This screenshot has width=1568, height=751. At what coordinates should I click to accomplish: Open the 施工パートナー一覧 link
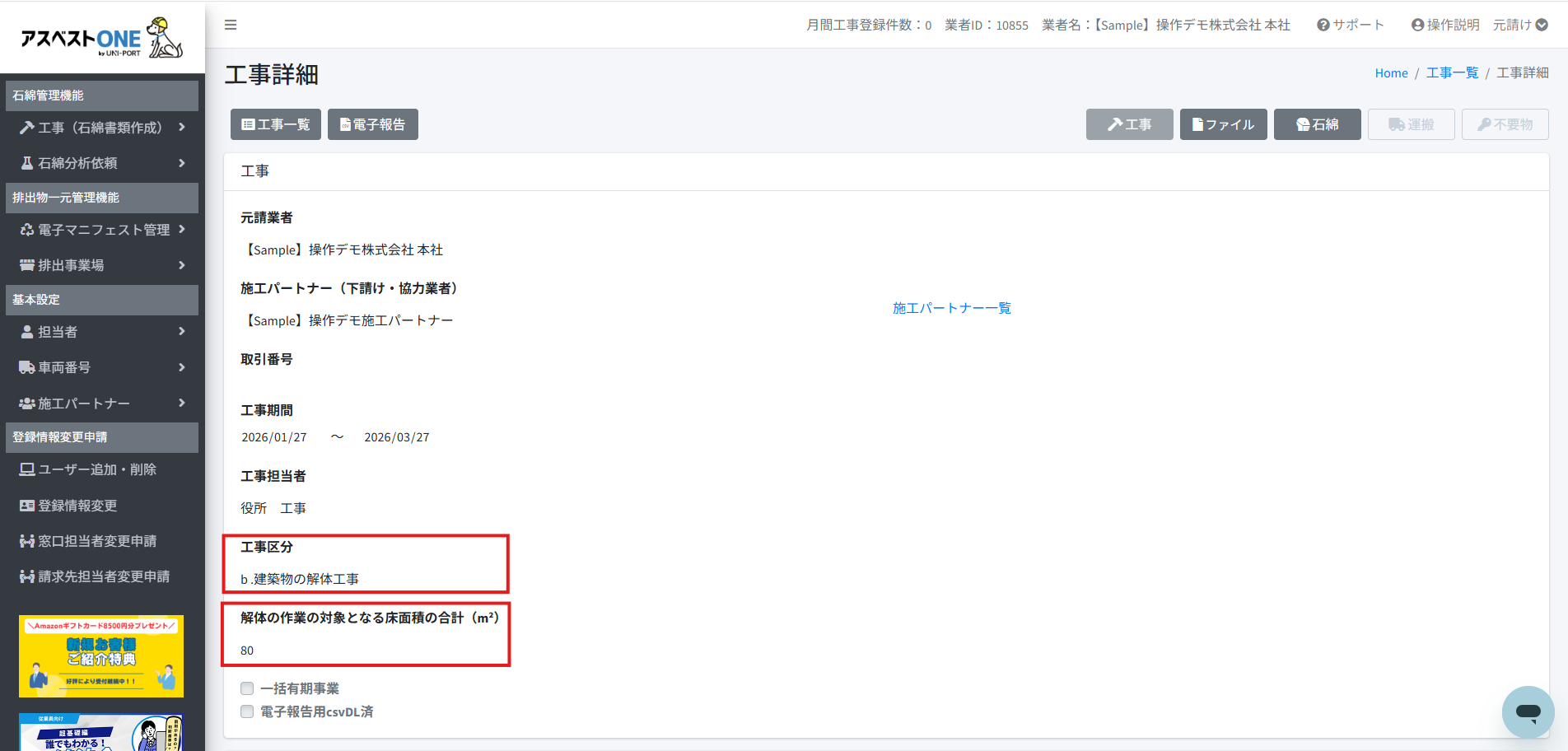(952, 308)
